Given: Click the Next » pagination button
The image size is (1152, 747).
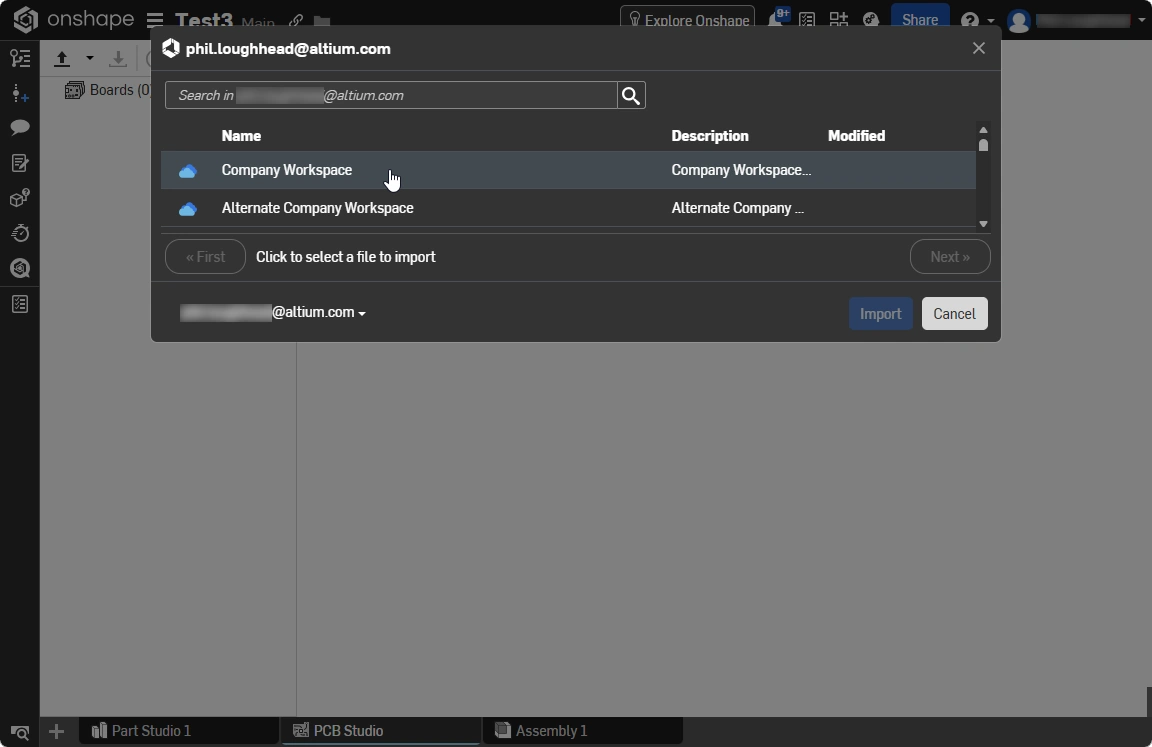Looking at the screenshot, I should [950, 256].
